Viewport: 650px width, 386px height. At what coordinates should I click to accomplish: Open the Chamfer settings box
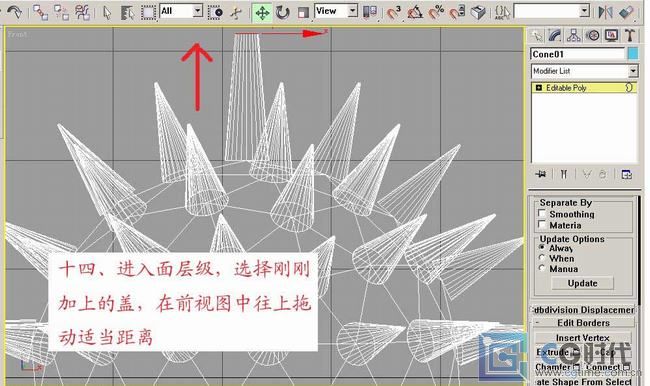577,367
